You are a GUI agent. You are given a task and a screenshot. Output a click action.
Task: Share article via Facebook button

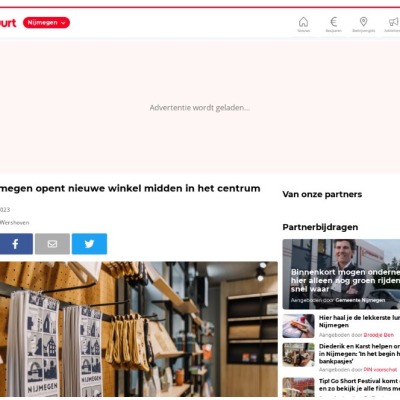(16, 244)
